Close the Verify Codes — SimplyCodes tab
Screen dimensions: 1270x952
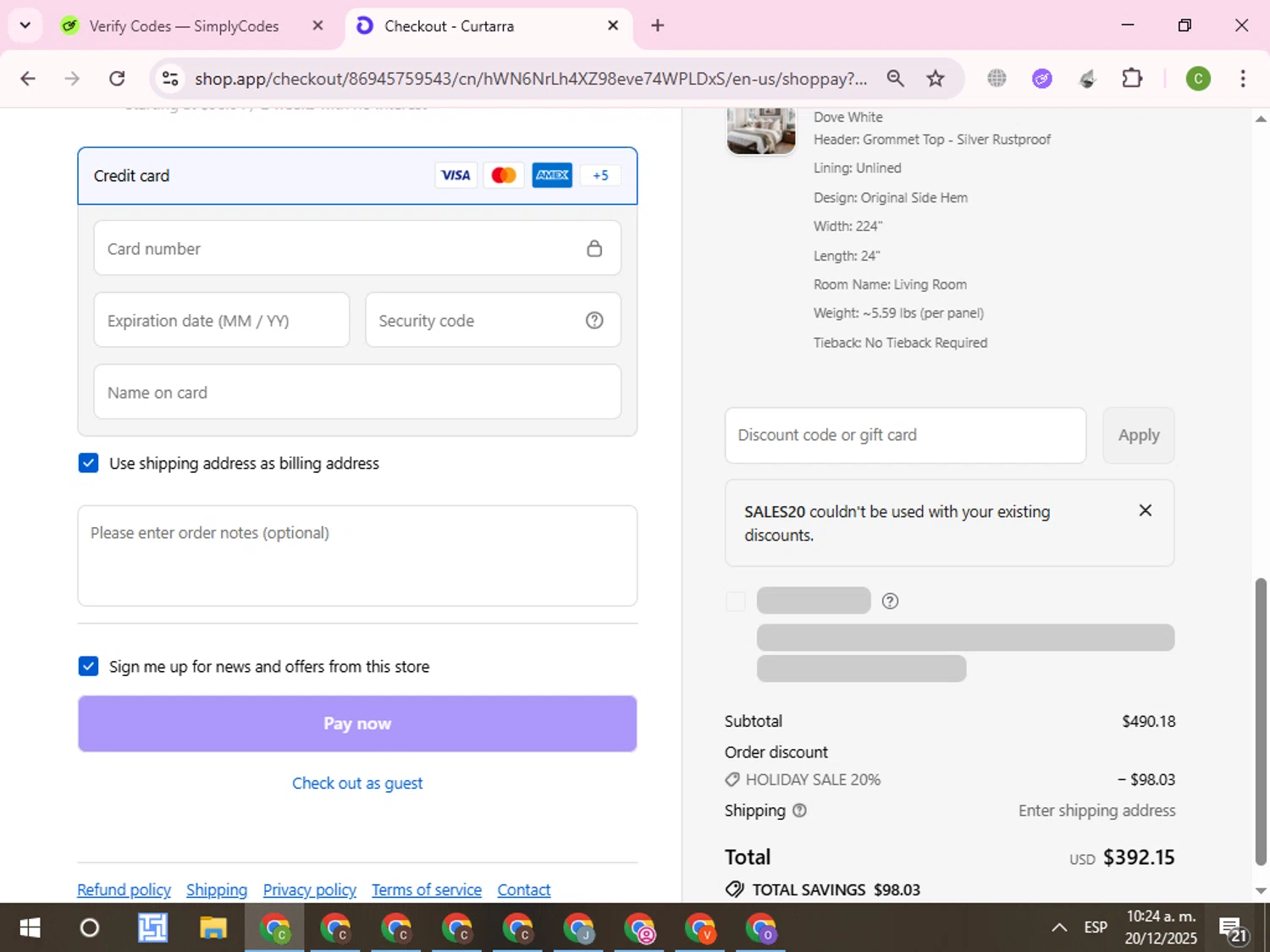[x=317, y=25]
